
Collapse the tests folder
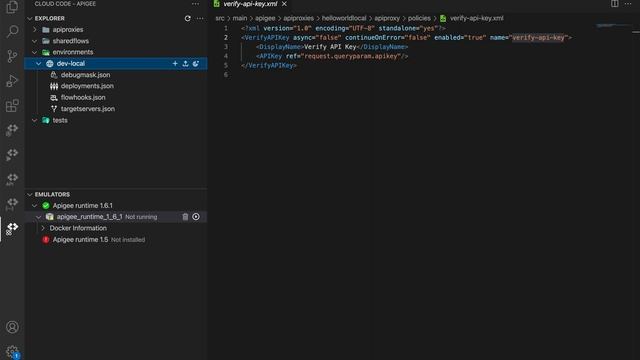[x=35, y=120]
